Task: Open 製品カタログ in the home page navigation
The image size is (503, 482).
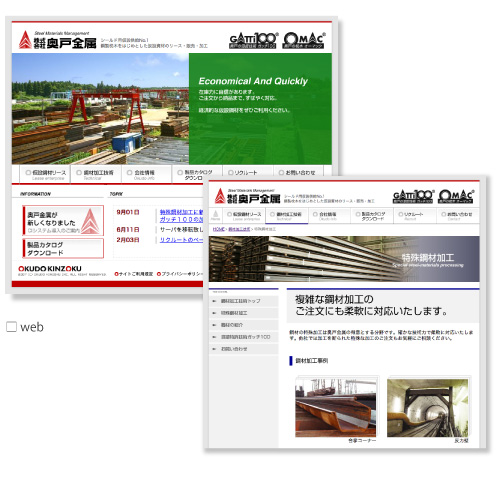Action: (x=197, y=174)
